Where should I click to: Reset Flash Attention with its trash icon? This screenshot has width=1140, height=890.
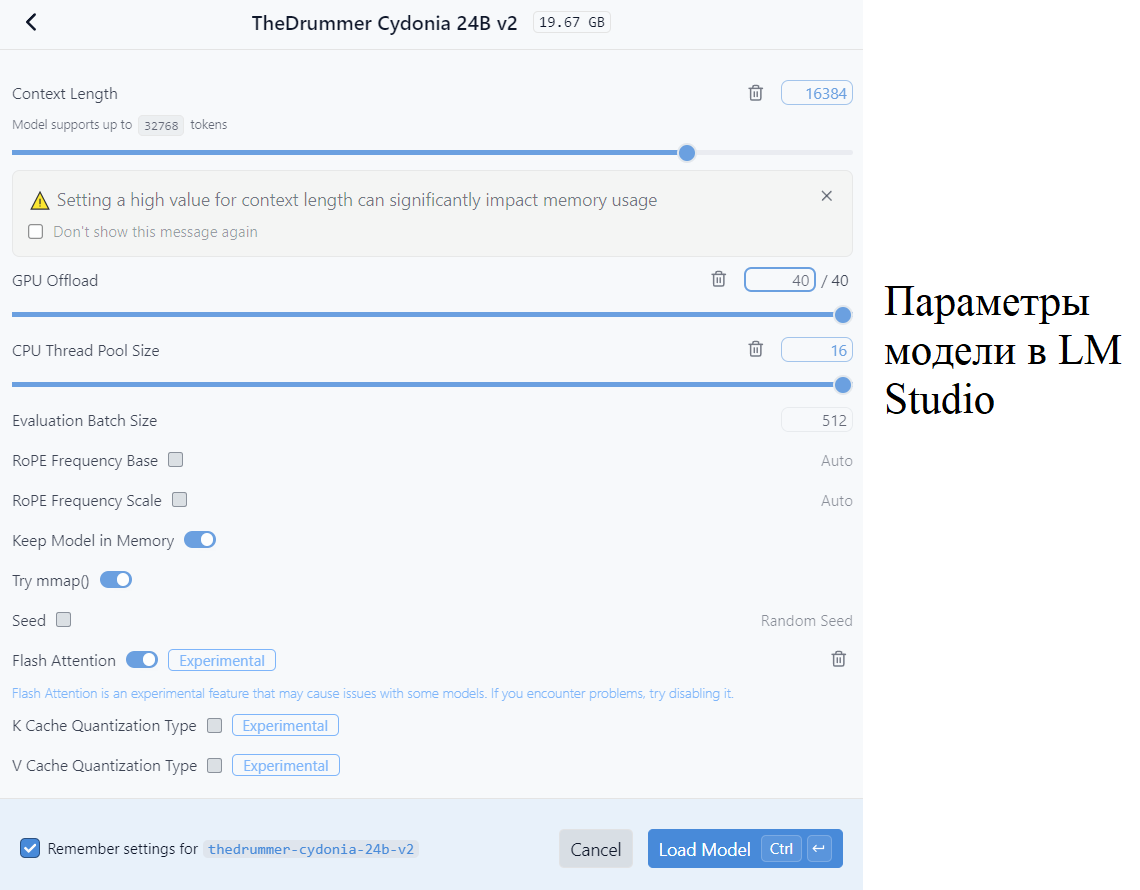[x=838, y=659]
